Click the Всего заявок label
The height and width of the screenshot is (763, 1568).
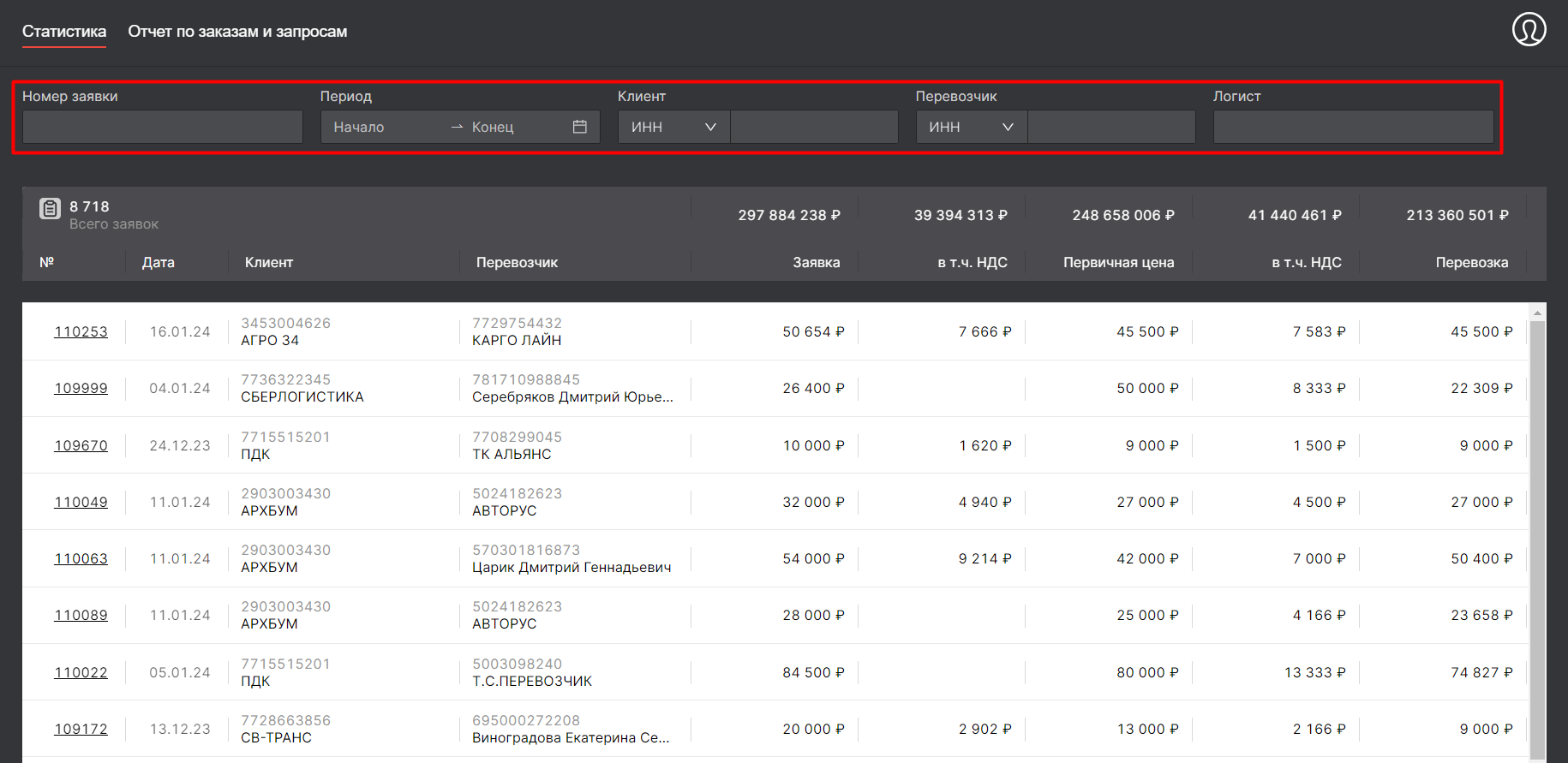tap(114, 224)
